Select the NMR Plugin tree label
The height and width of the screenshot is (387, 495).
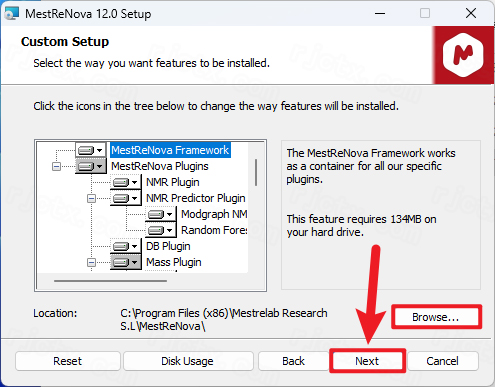click(x=173, y=182)
